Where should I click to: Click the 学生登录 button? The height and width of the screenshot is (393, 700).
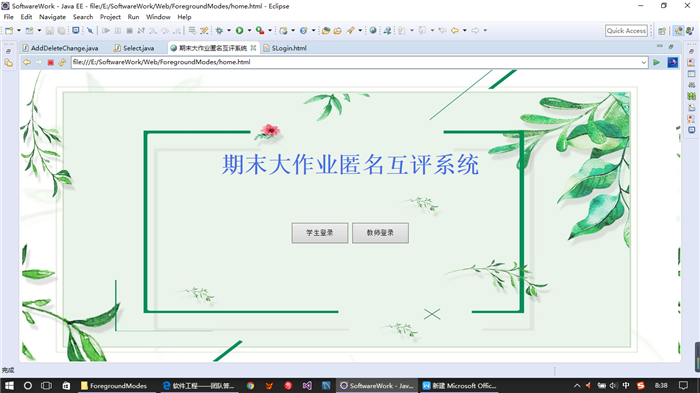[x=320, y=233]
